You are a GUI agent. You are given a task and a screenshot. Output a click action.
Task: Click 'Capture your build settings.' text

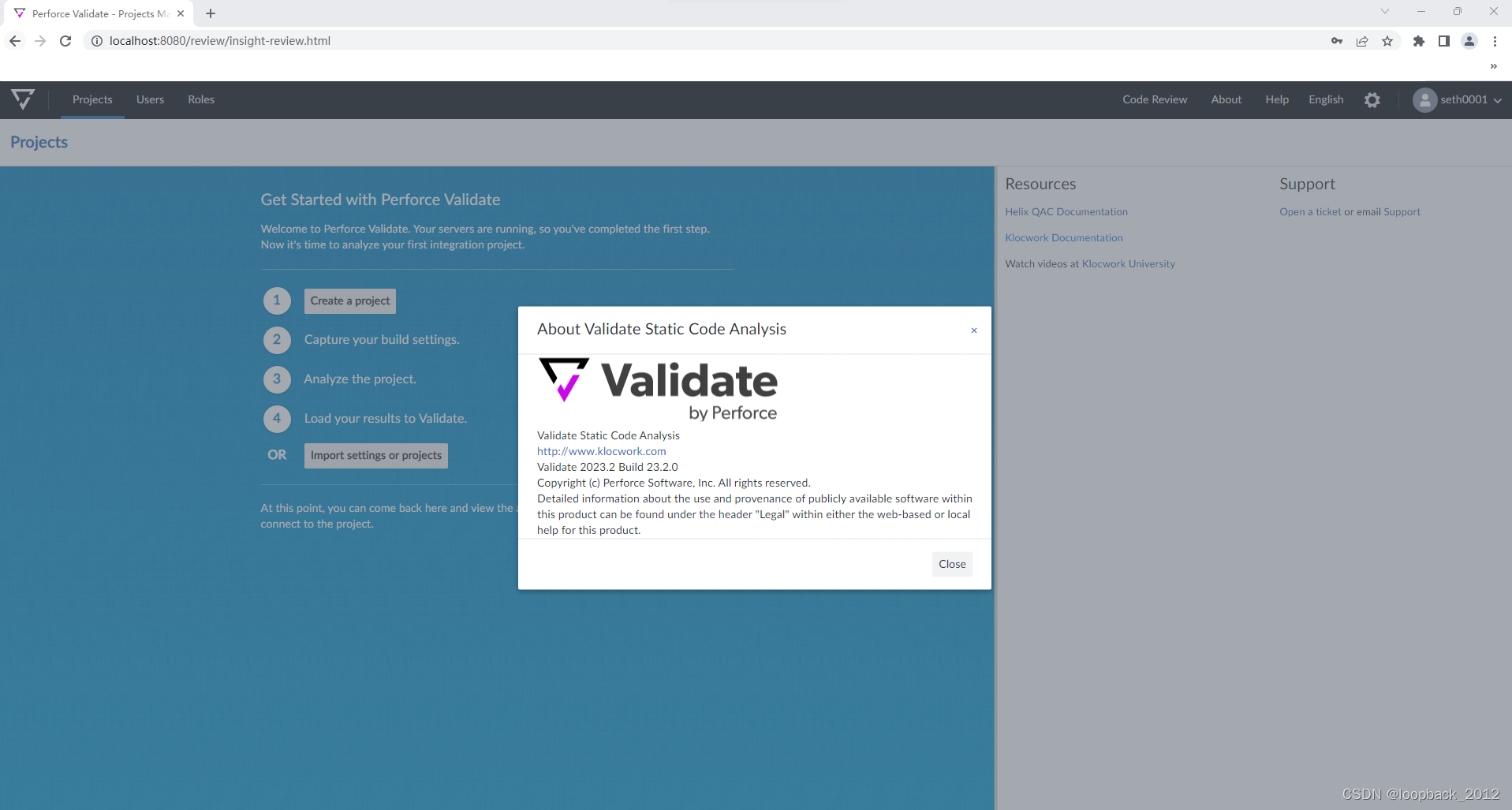point(382,339)
